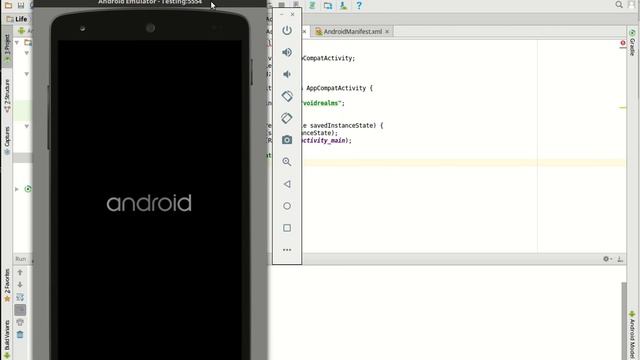Open the Project tool window tab
Image resolution: width=640 pixels, height=360 pixels.
7,48
